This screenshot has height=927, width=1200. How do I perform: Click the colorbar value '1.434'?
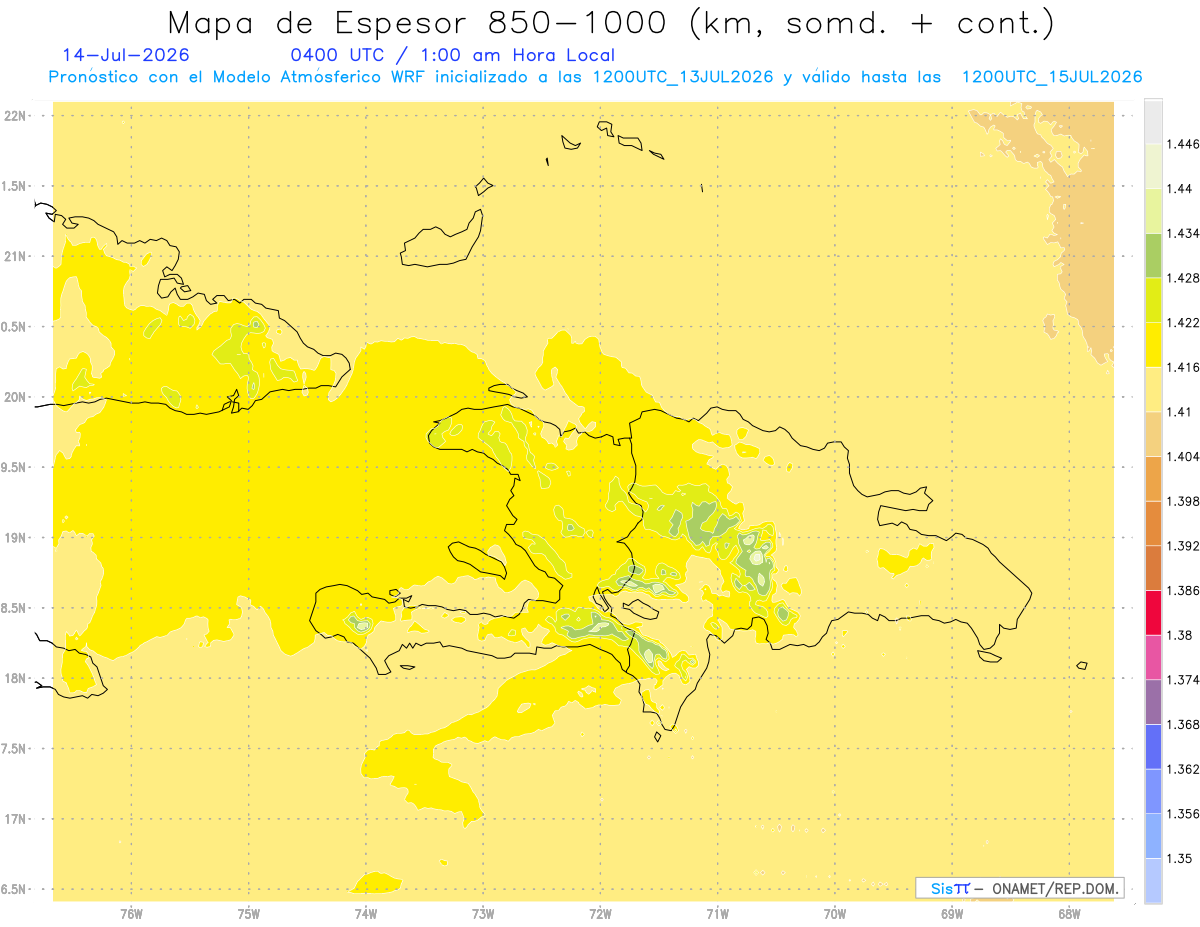click(x=1182, y=233)
